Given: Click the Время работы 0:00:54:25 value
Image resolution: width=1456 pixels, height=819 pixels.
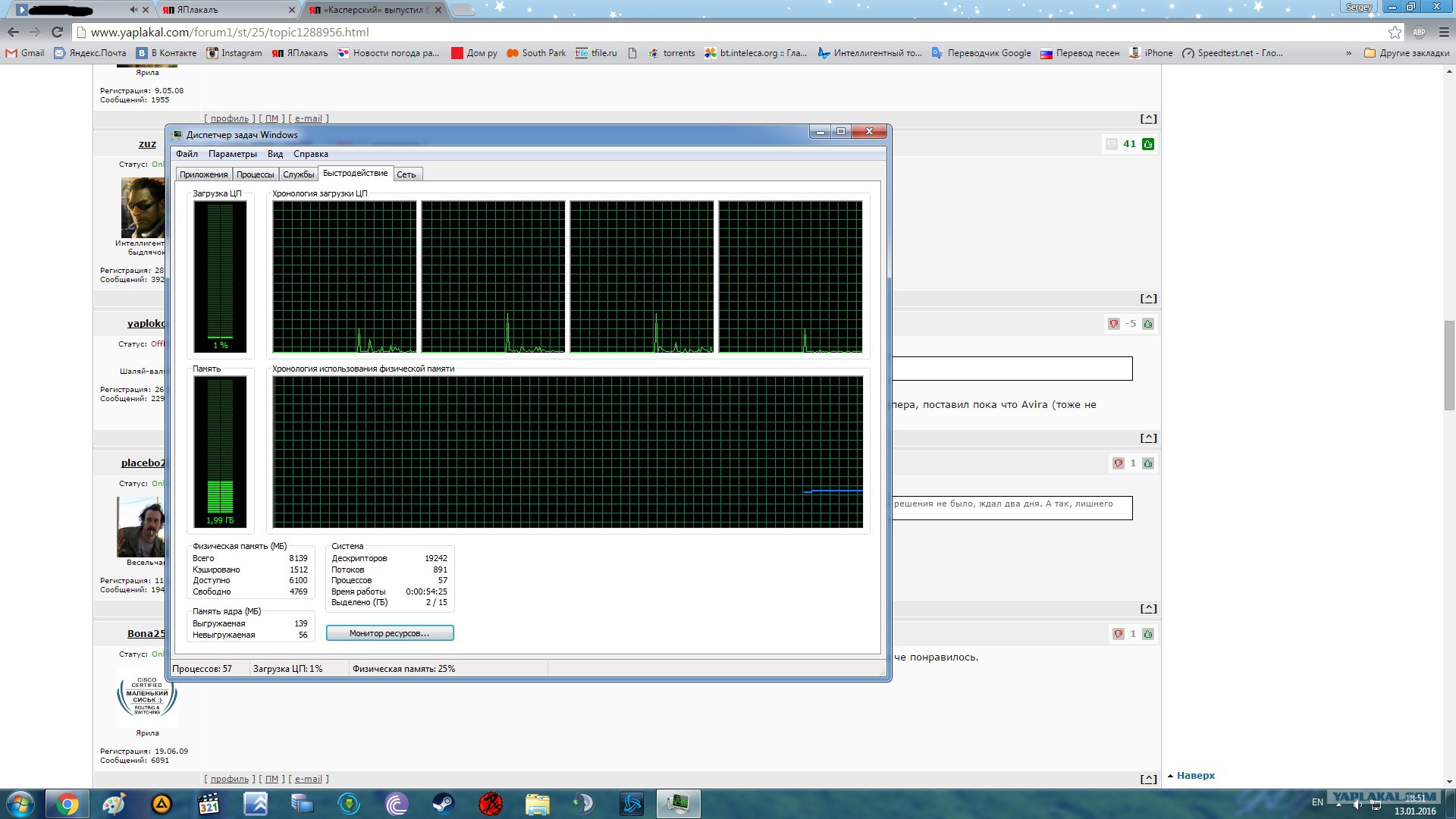Looking at the screenshot, I should 426,591.
